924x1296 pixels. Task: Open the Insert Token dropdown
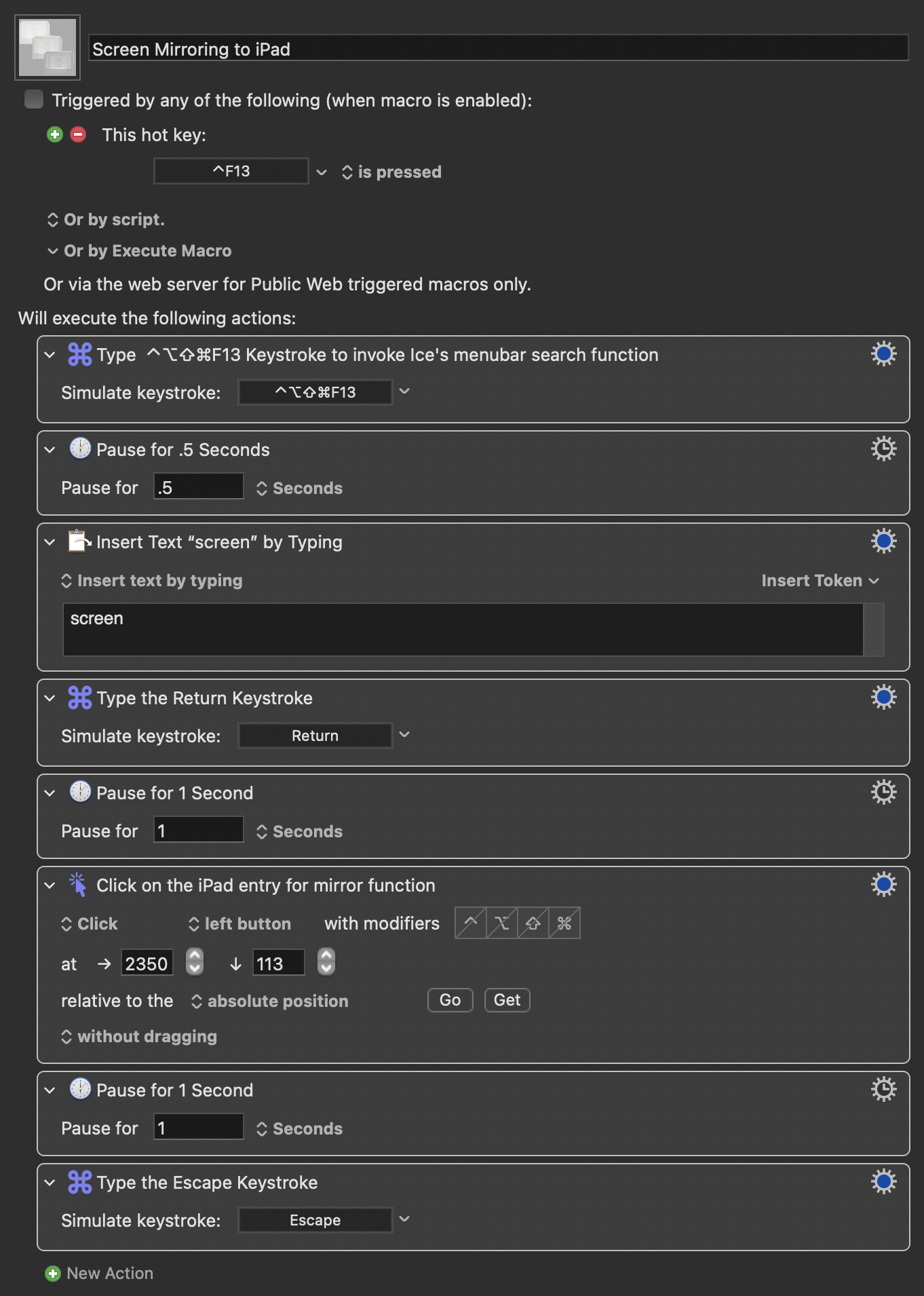coord(820,581)
